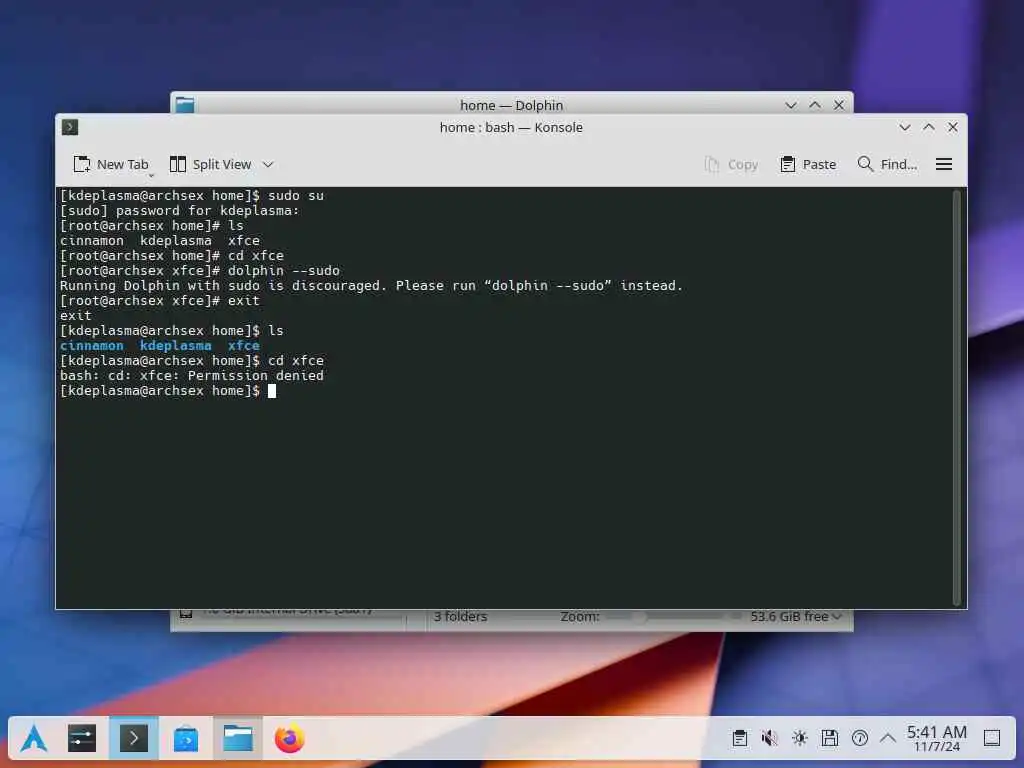
Task: Open the Discover software store
Action: coord(186,739)
